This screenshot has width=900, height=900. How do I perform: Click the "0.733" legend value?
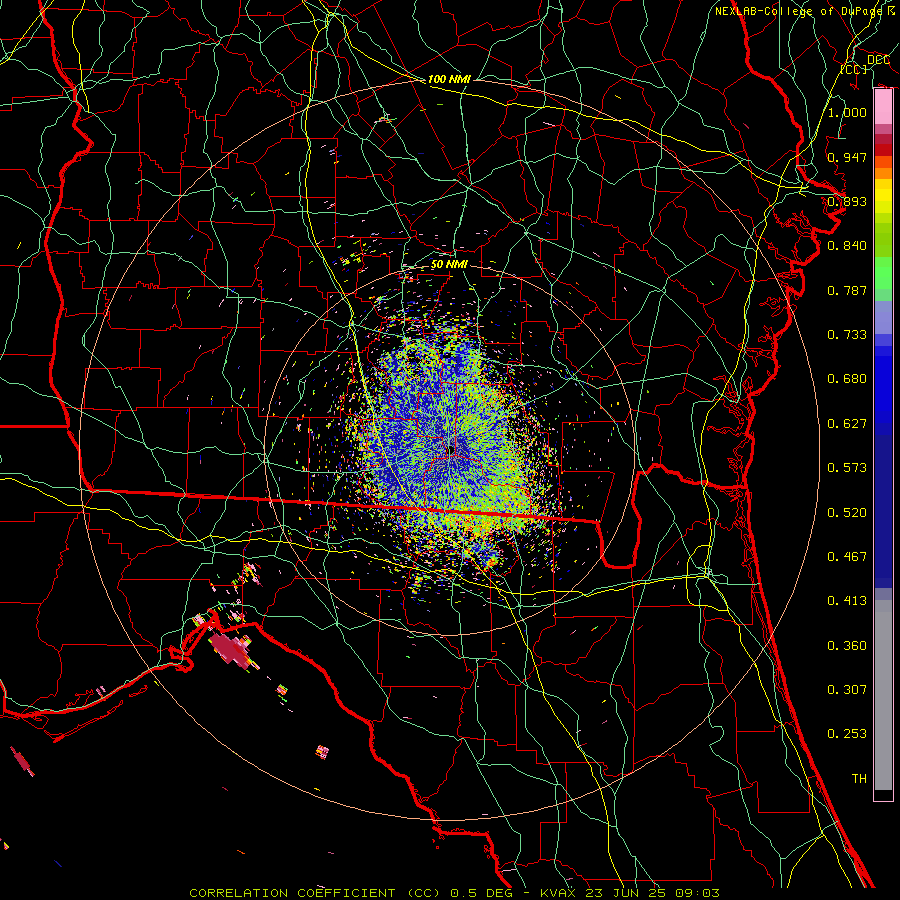[847, 335]
